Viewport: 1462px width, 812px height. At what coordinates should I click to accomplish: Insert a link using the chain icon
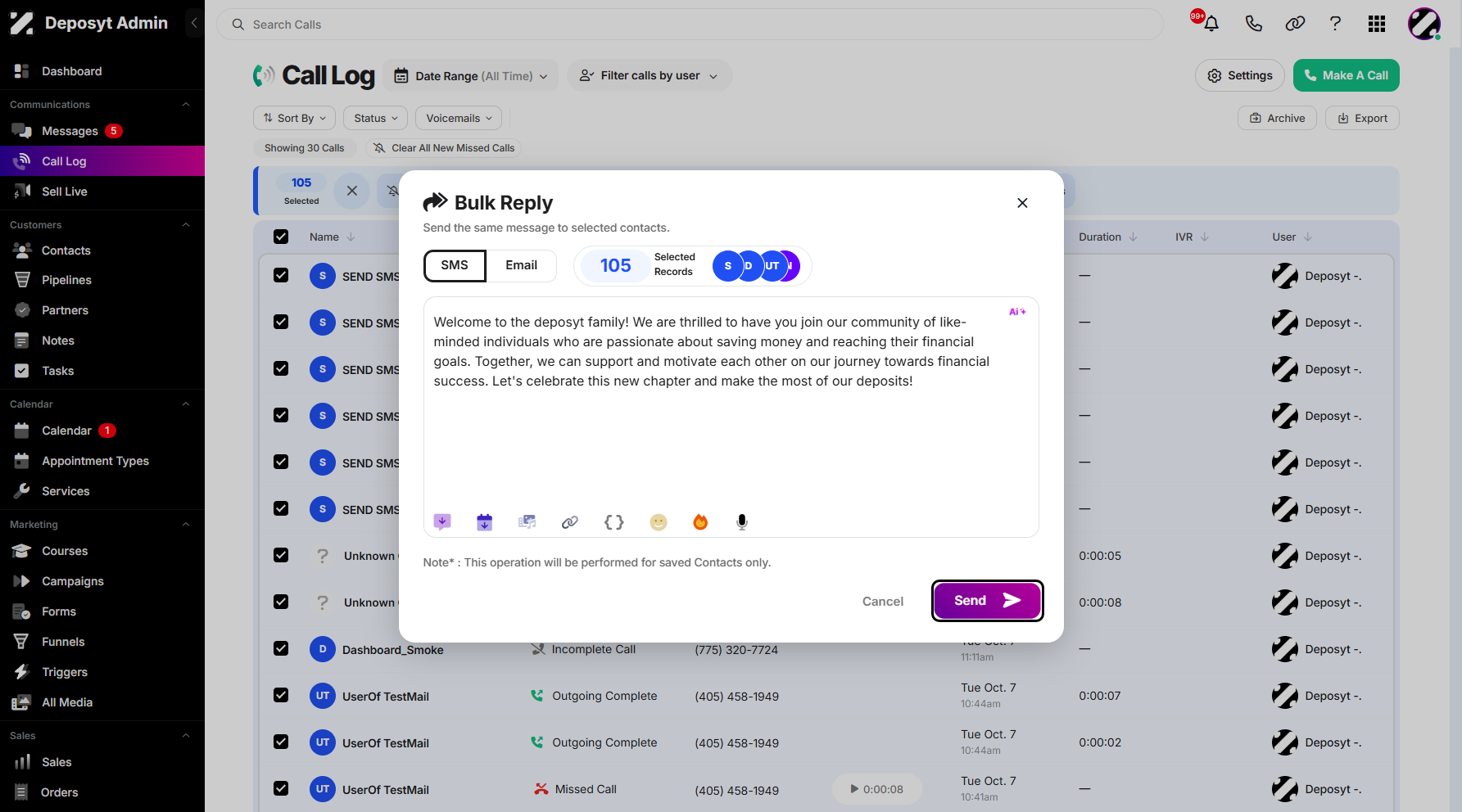(x=570, y=522)
